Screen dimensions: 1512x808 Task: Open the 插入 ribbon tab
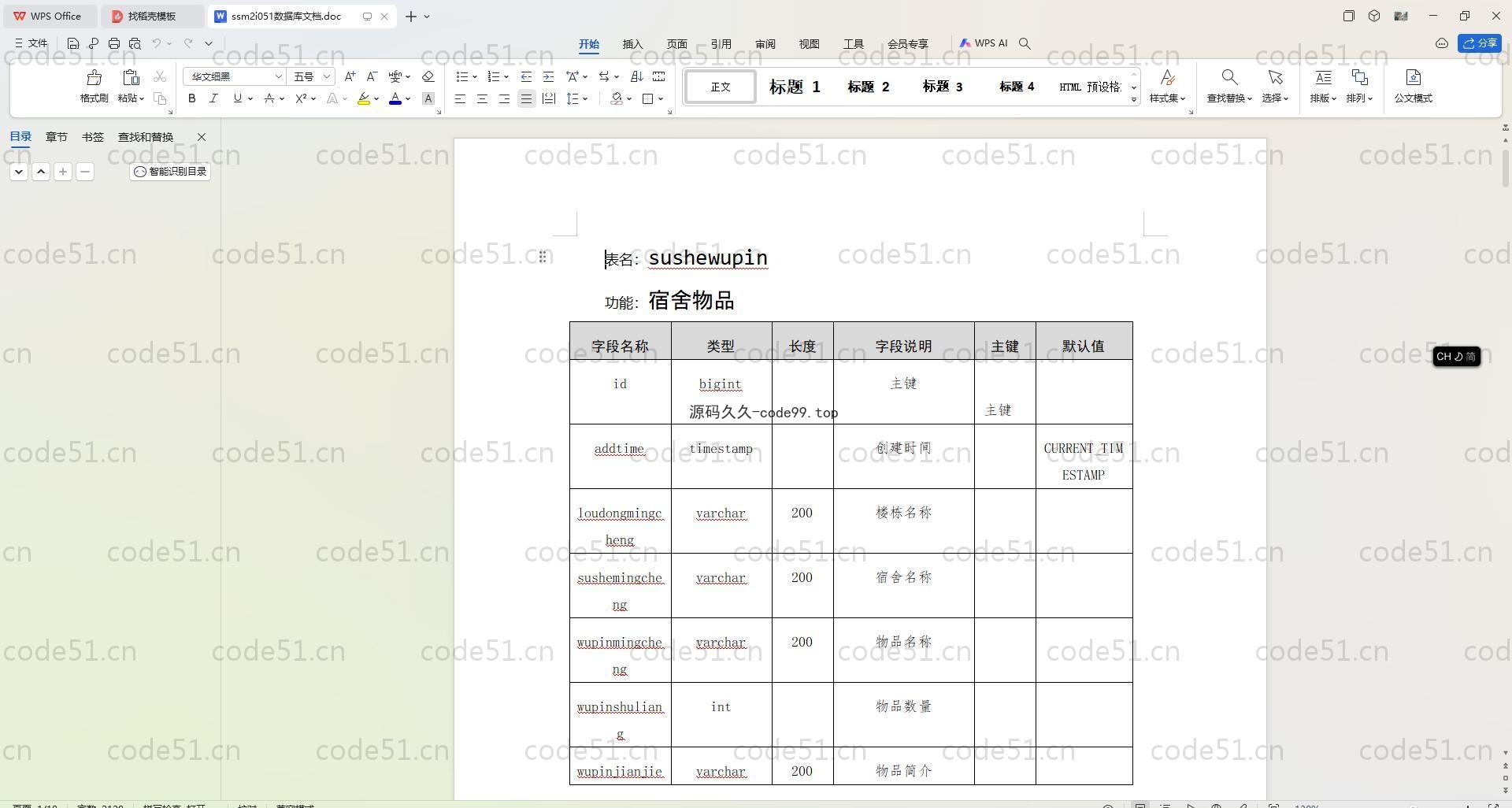tap(632, 44)
